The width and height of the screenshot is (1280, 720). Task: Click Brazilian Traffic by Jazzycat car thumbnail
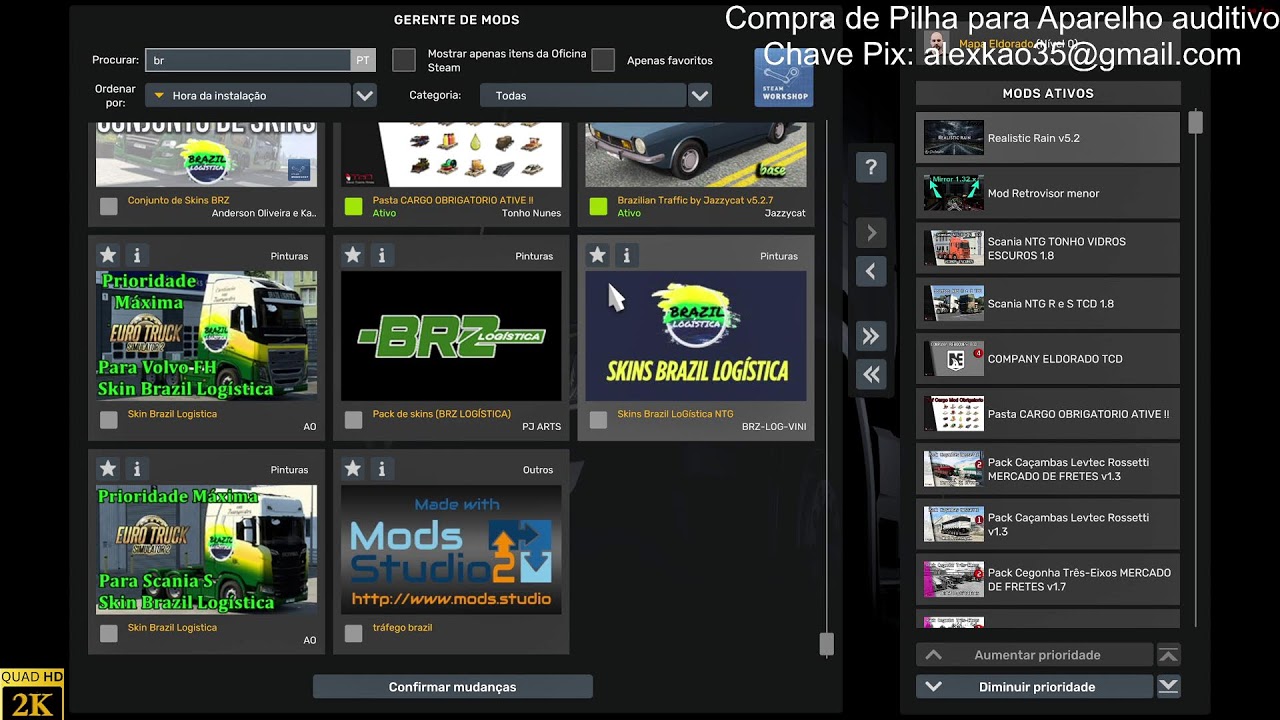[x=696, y=154]
